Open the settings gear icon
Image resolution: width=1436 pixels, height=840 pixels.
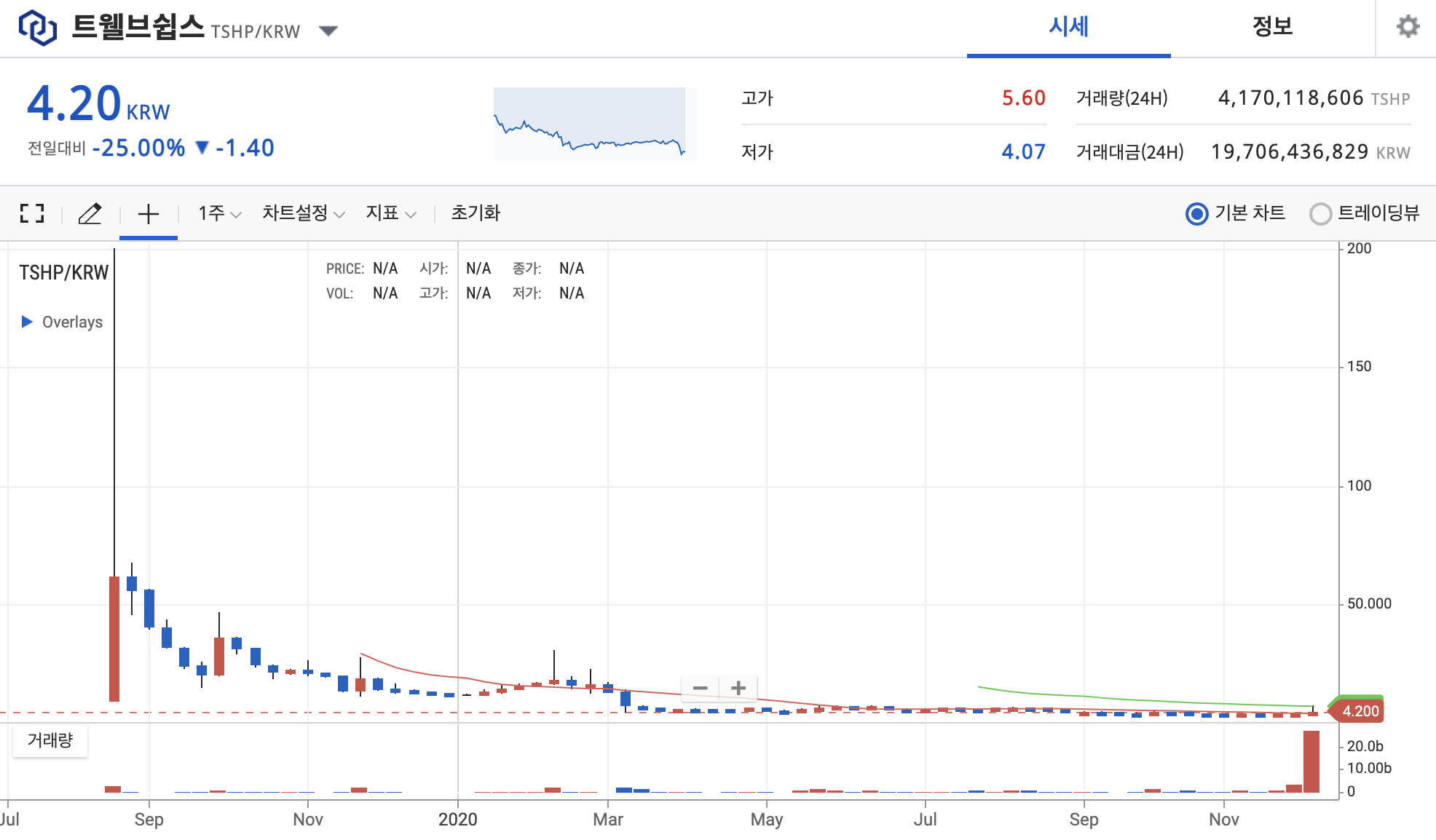coord(1408,27)
